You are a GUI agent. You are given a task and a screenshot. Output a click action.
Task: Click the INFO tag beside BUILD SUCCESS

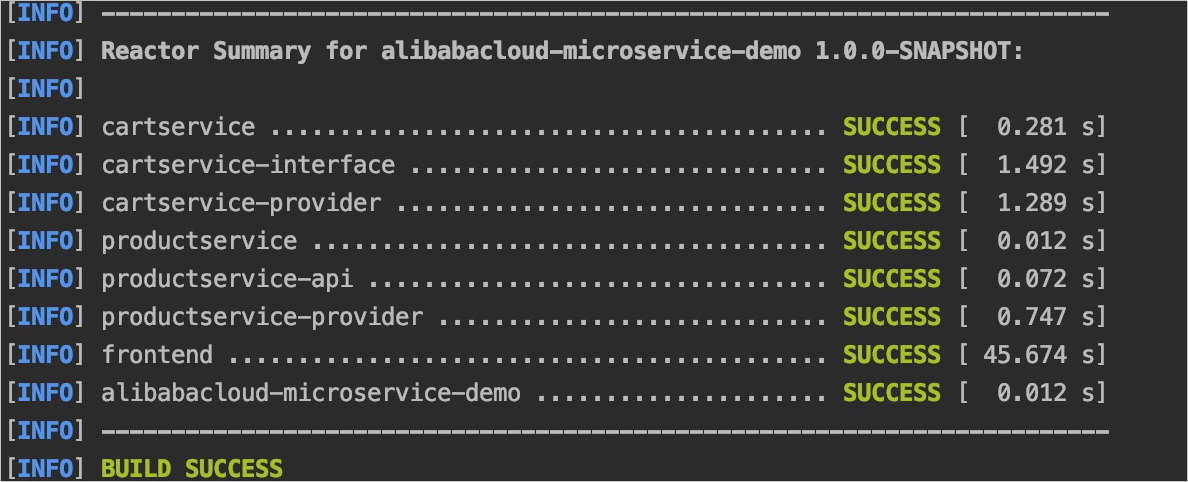(x=45, y=468)
